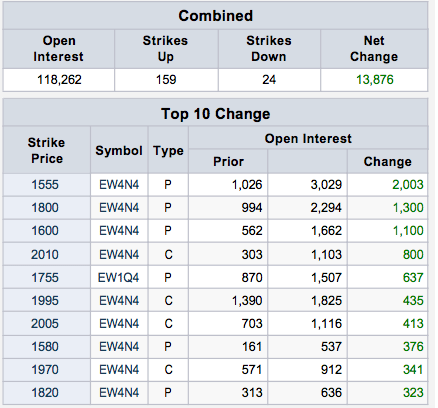Select strike price 1555 row cell
This screenshot has height=408, width=438.
pos(45,185)
